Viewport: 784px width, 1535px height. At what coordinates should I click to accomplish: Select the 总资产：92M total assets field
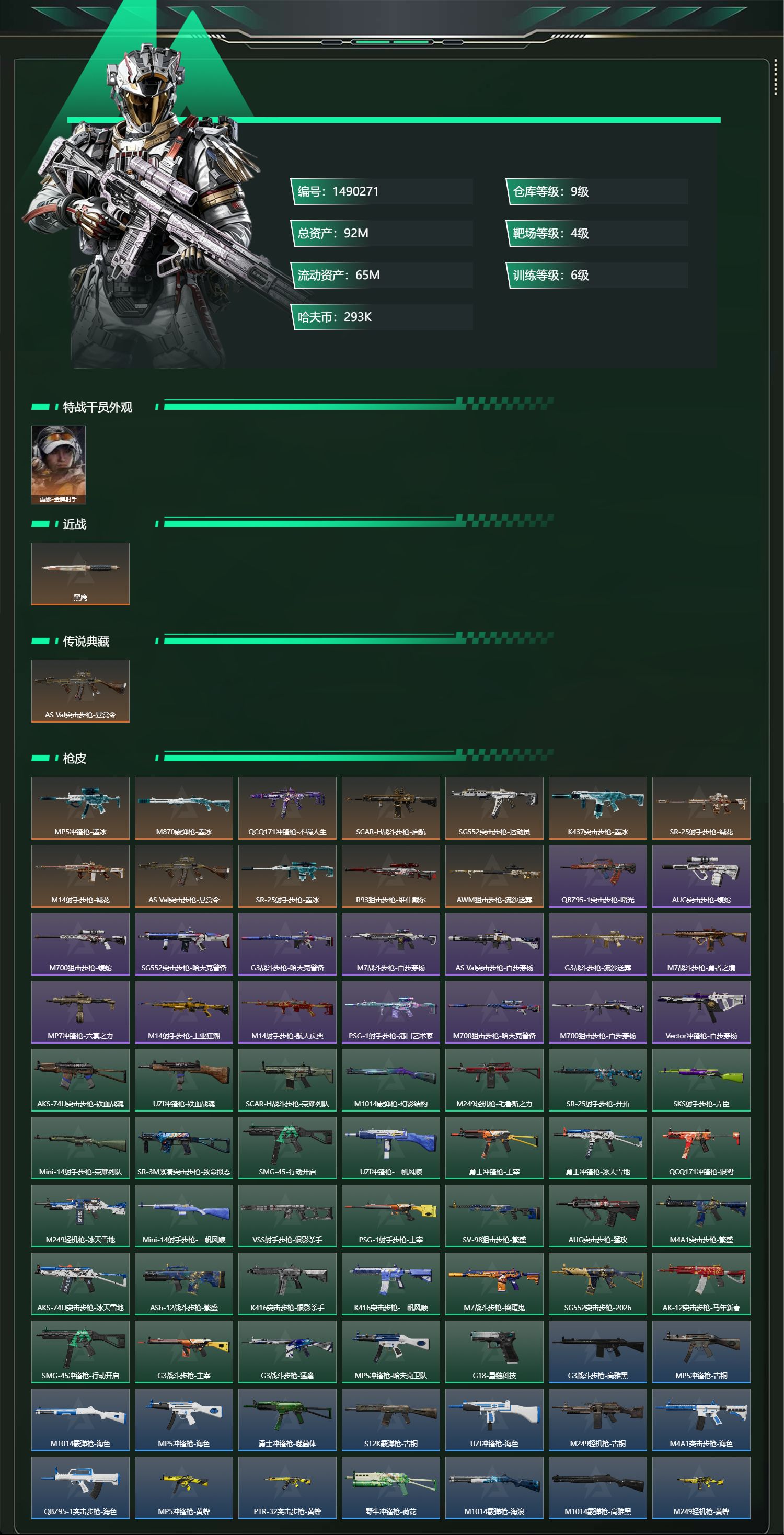[381, 233]
